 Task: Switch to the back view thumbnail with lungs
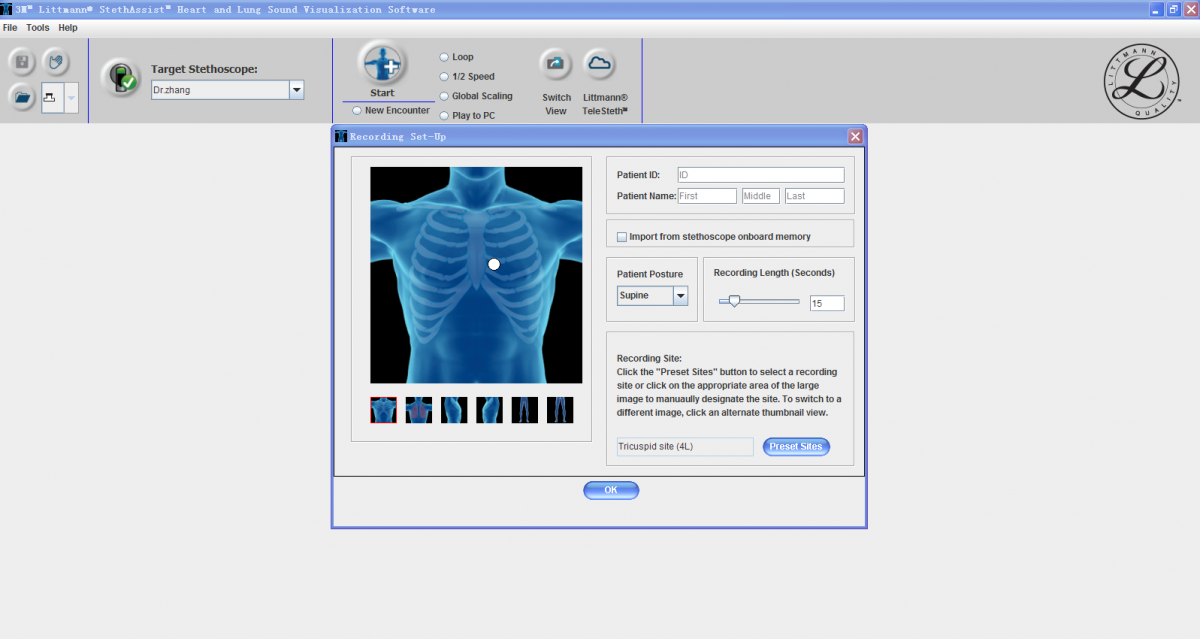point(419,410)
